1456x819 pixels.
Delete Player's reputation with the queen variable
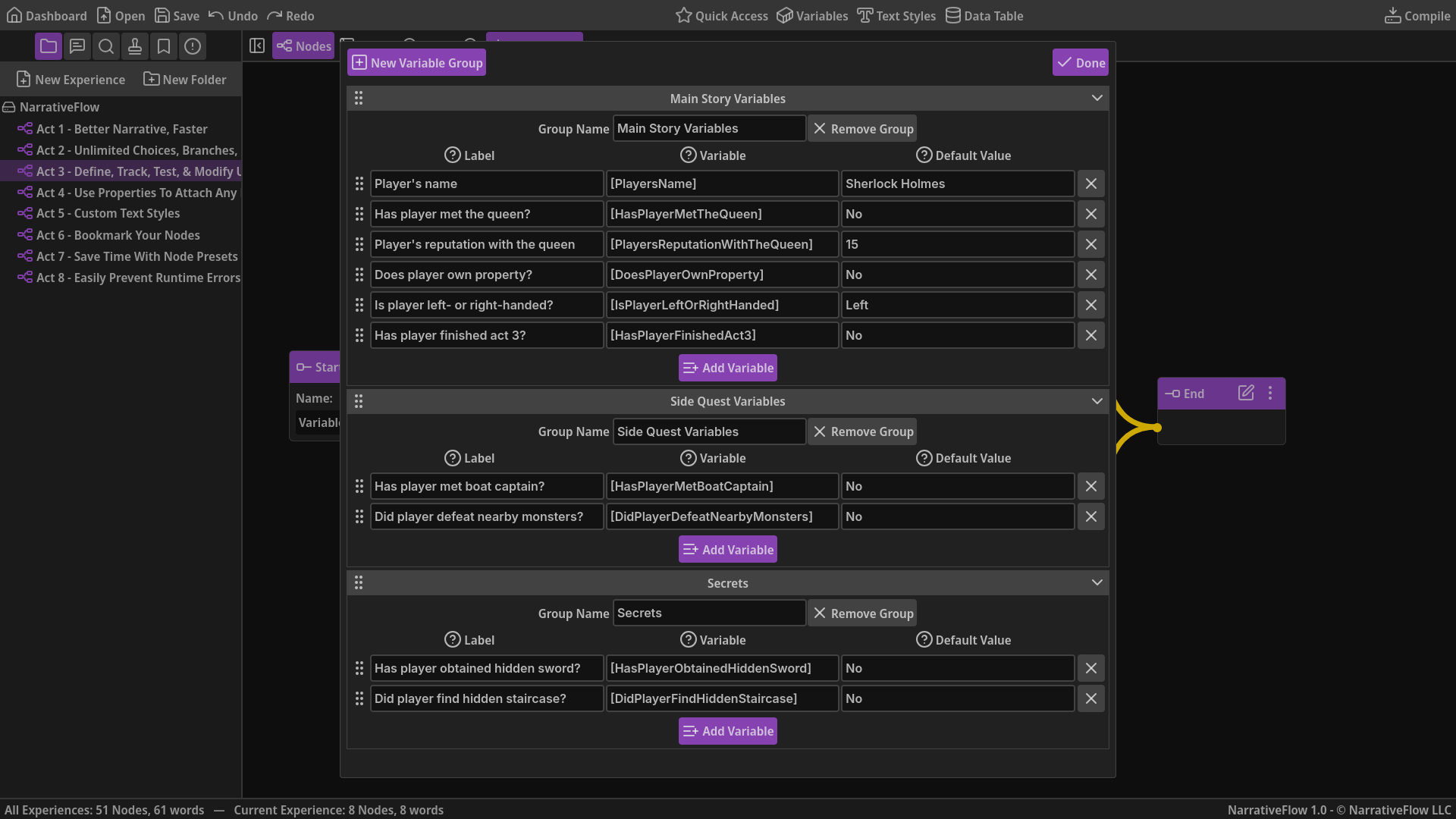1091,244
